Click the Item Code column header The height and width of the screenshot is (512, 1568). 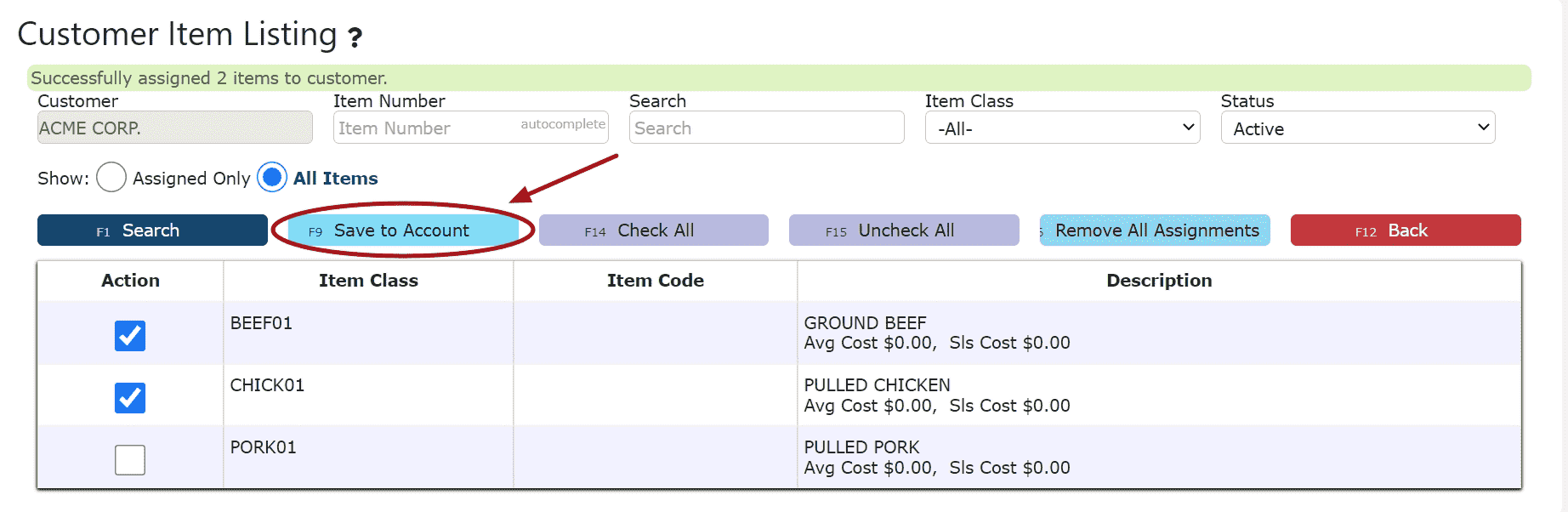(x=655, y=281)
